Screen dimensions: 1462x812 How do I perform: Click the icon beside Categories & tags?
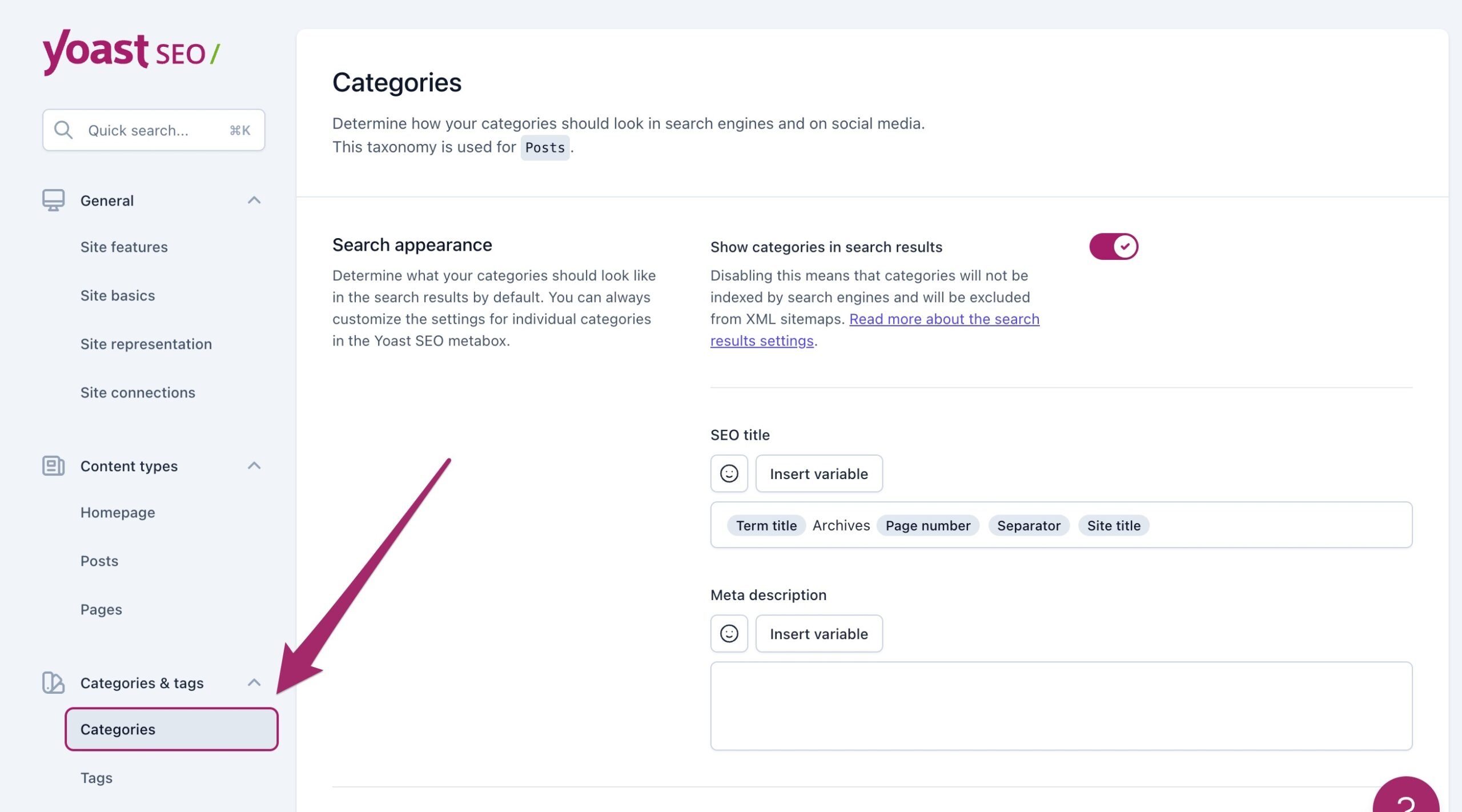click(53, 683)
